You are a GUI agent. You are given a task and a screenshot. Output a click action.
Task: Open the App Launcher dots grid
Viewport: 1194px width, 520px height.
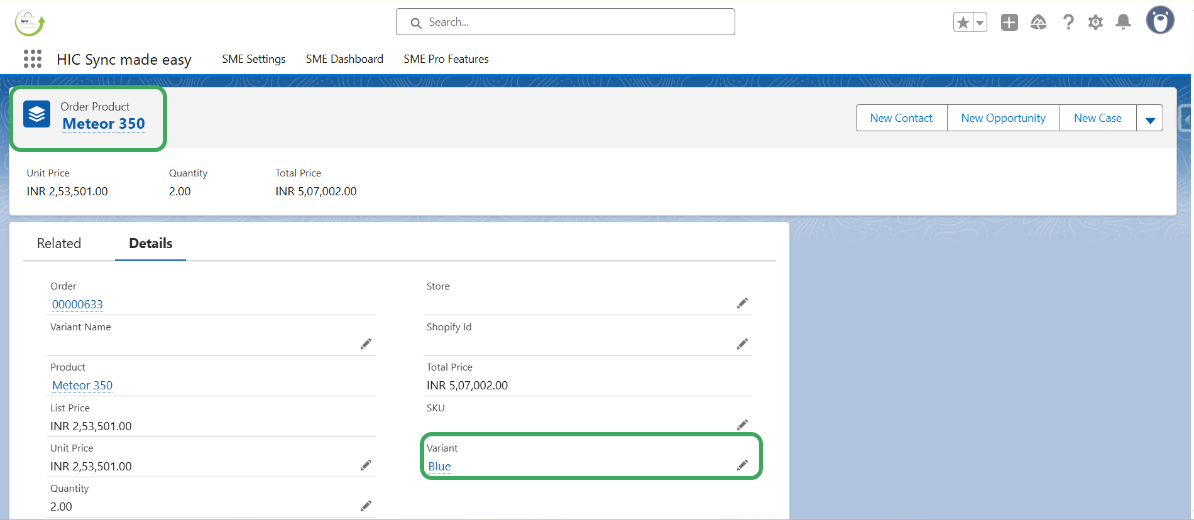[x=32, y=59]
